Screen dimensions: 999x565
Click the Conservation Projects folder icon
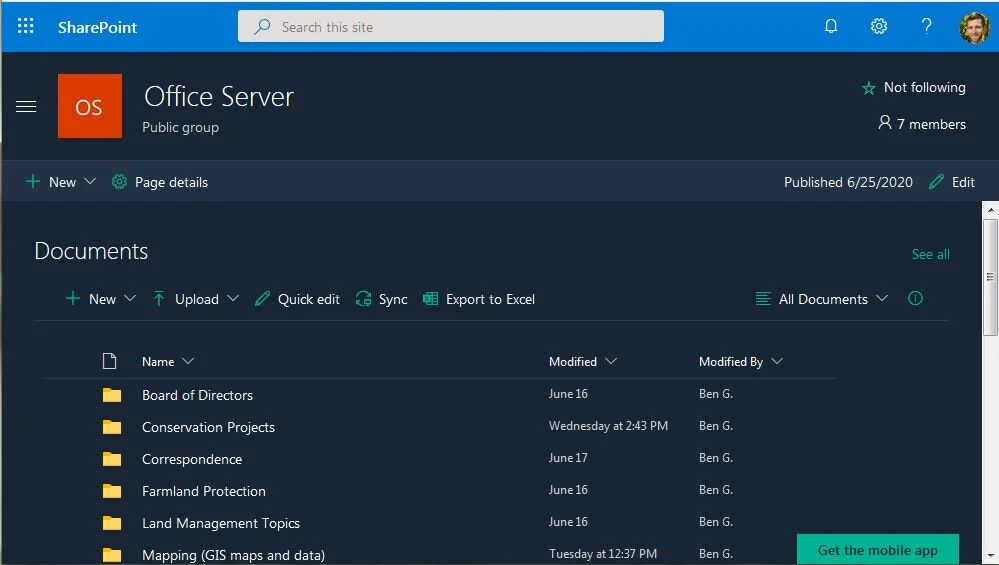pos(112,427)
